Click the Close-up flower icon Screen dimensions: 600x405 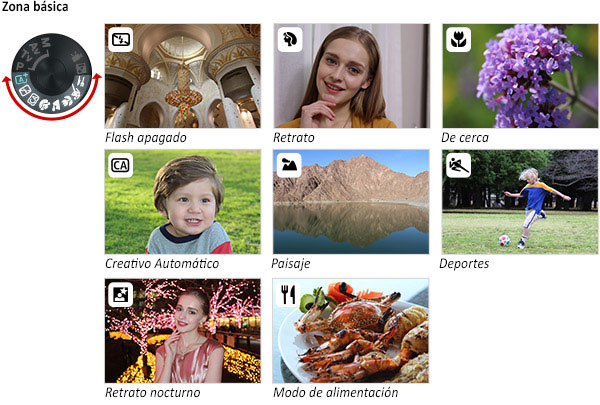point(458,39)
